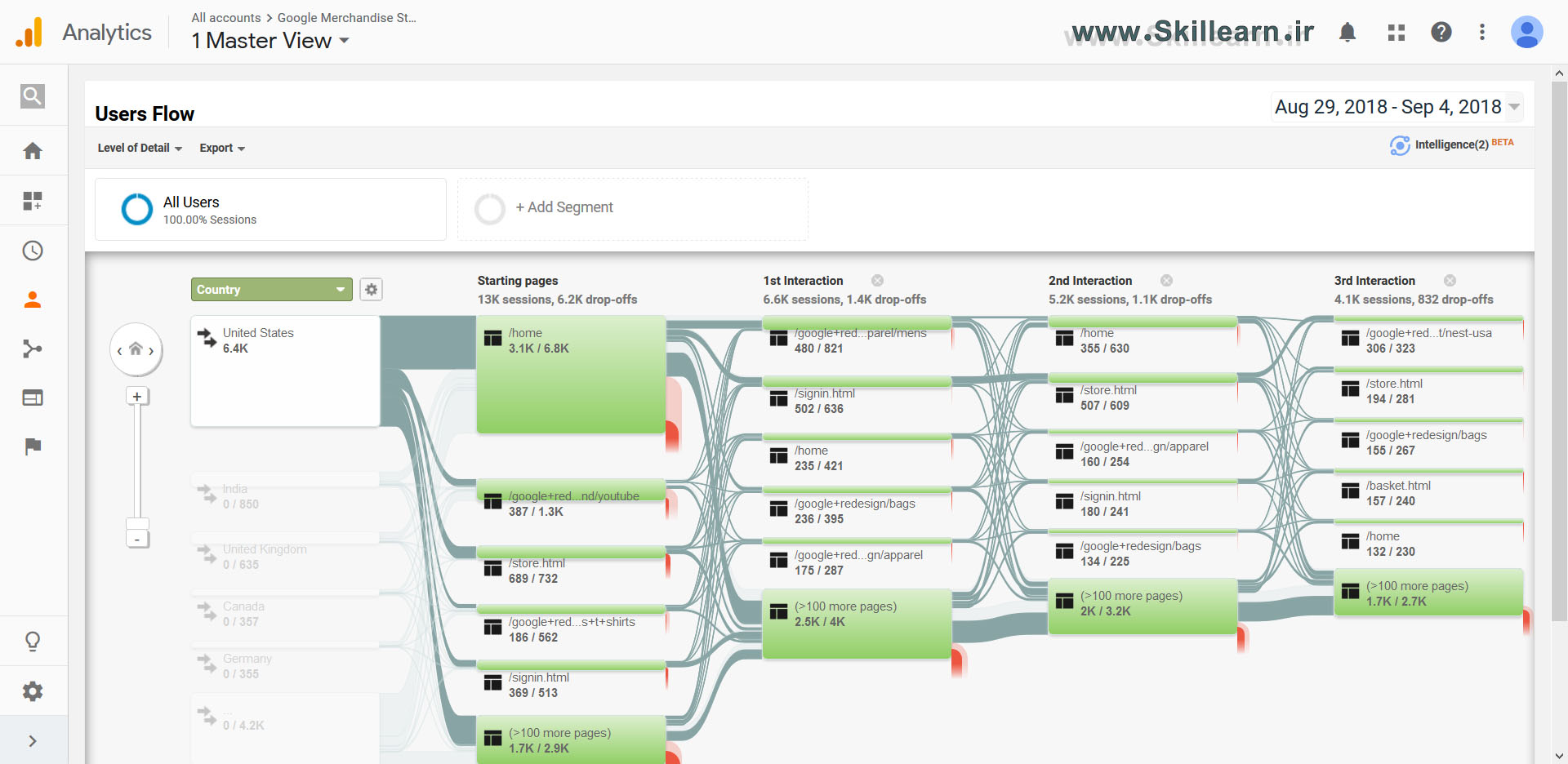The height and width of the screenshot is (764, 1568).
Task: Zoom in with the plus button
Action: click(x=137, y=397)
